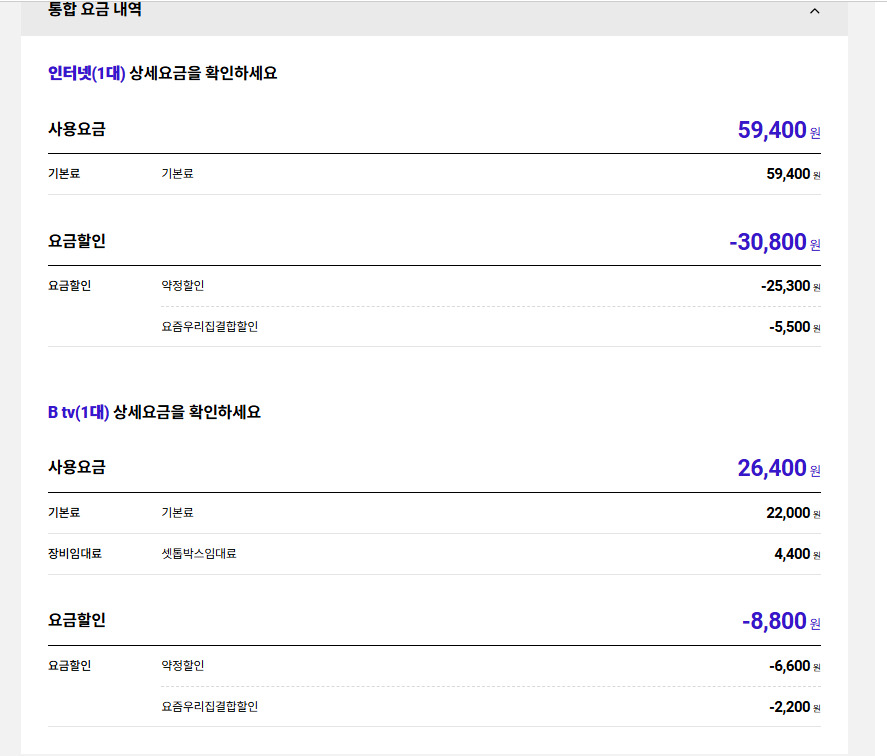Collapse the 통합 요금 내역 section chevron
This screenshot has width=887, height=756.
tap(814, 11)
